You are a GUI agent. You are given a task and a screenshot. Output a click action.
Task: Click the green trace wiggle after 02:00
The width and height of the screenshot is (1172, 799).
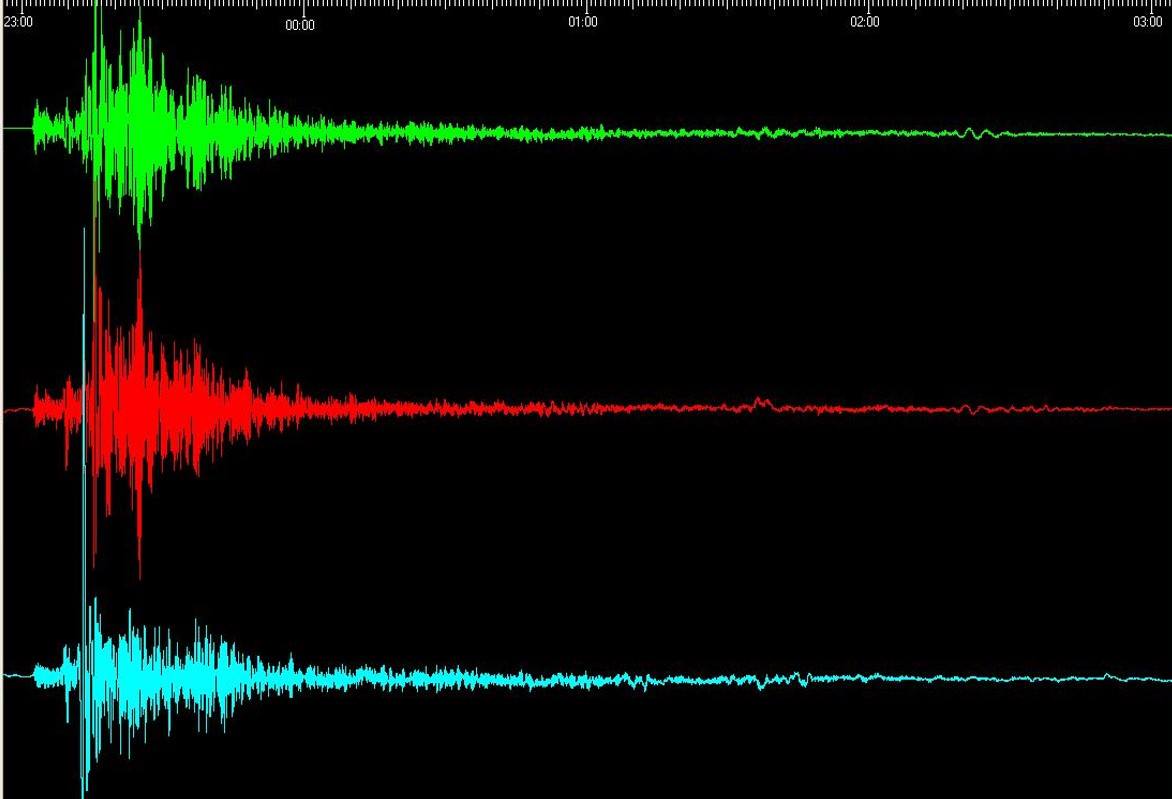pyautogui.click(x=974, y=133)
